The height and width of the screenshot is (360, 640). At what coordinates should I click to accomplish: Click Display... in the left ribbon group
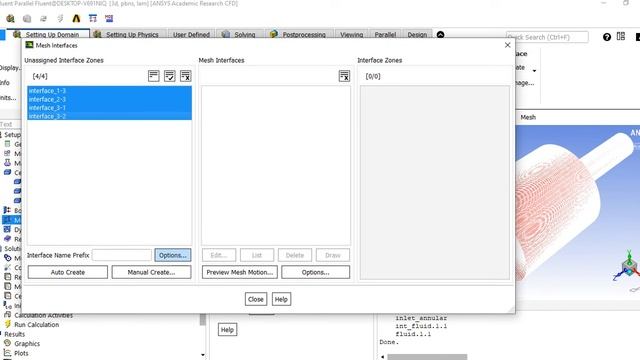[x=10, y=67]
